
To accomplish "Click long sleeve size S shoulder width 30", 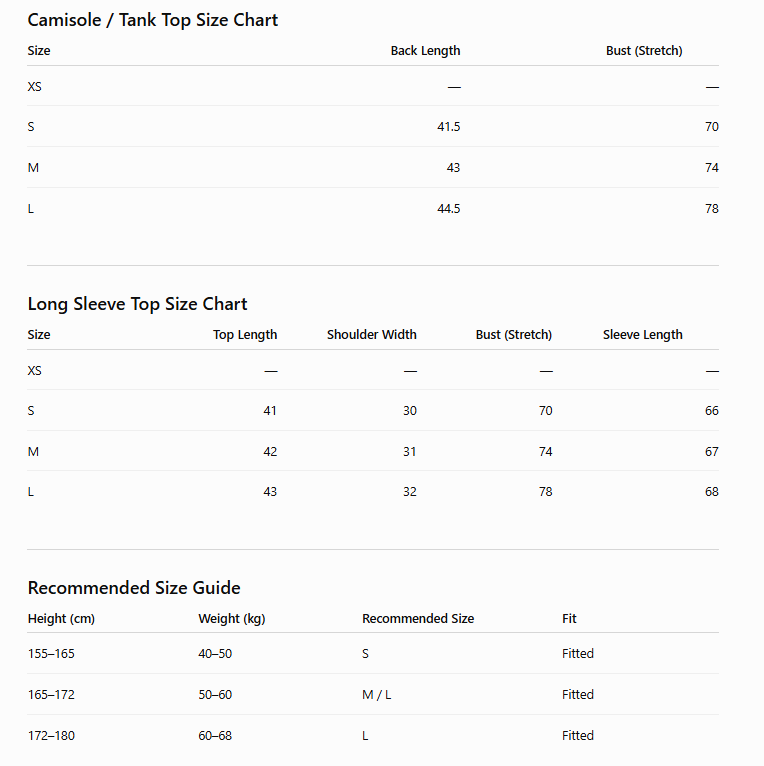I will click(x=410, y=411).
